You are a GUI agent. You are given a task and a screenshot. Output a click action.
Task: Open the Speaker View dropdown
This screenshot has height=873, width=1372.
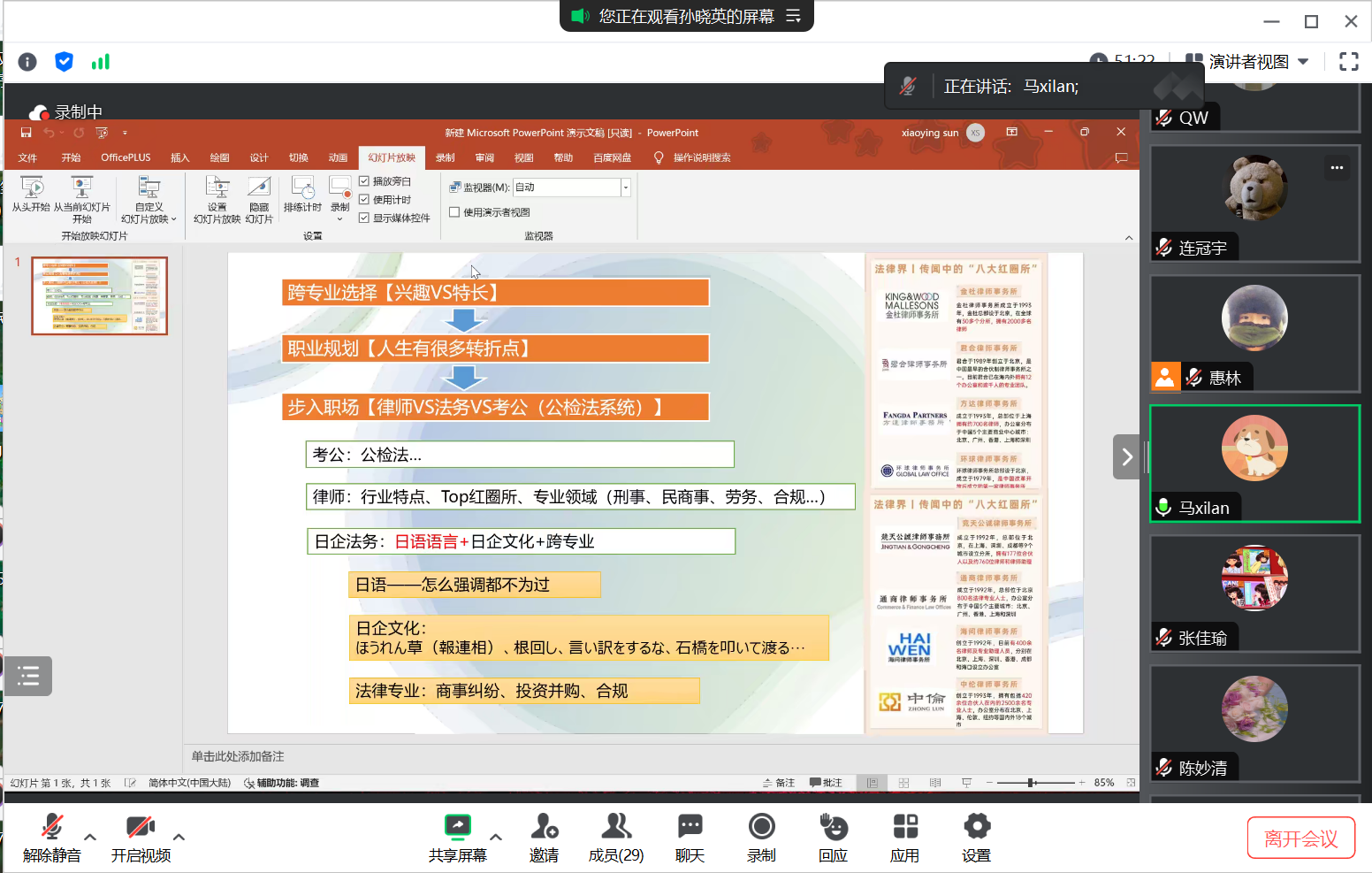point(1247,61)
